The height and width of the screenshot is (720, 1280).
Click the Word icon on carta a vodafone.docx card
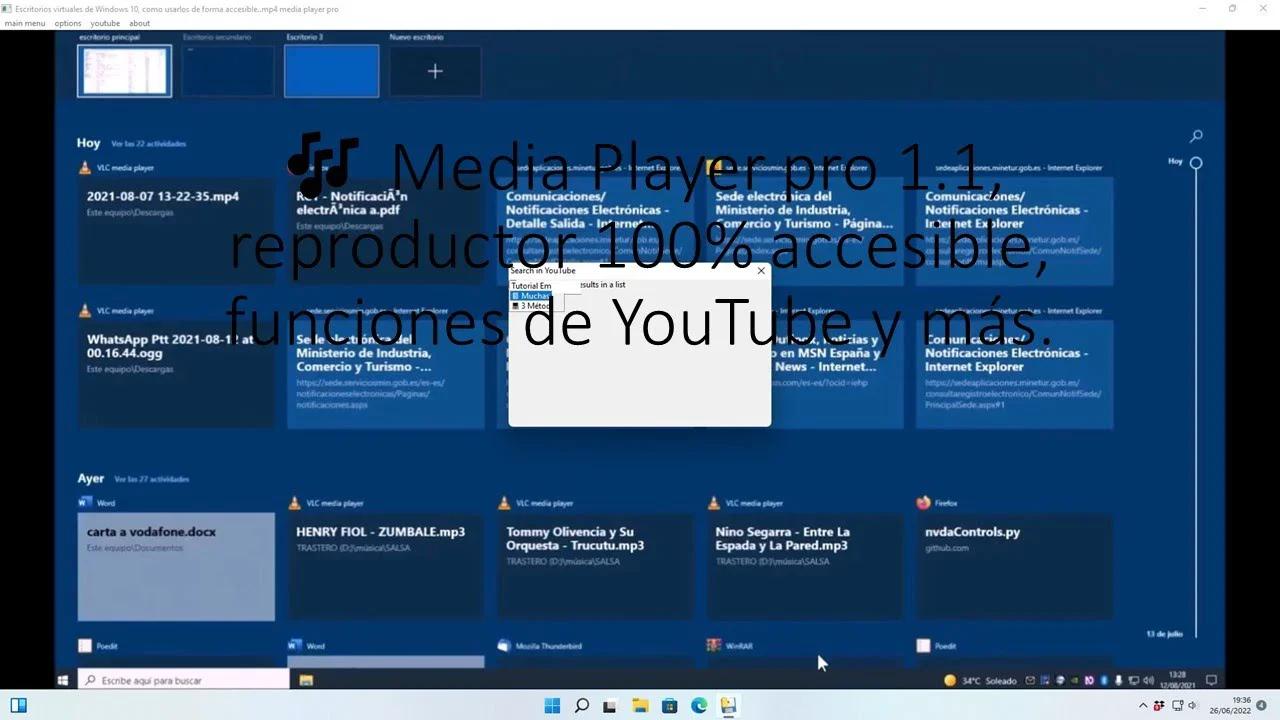(86, 503)
